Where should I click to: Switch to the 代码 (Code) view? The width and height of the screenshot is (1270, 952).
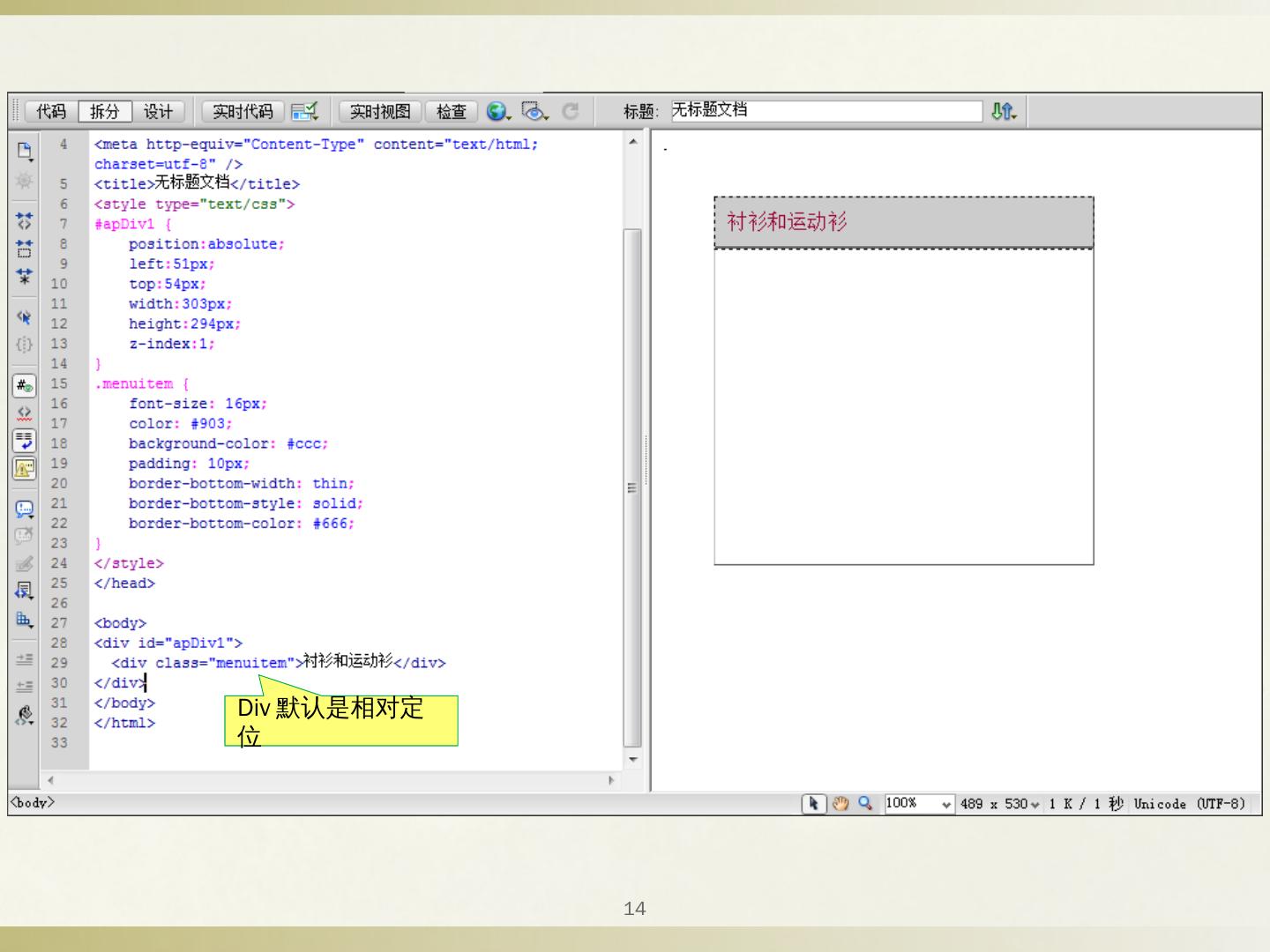[x=51, y=111]
